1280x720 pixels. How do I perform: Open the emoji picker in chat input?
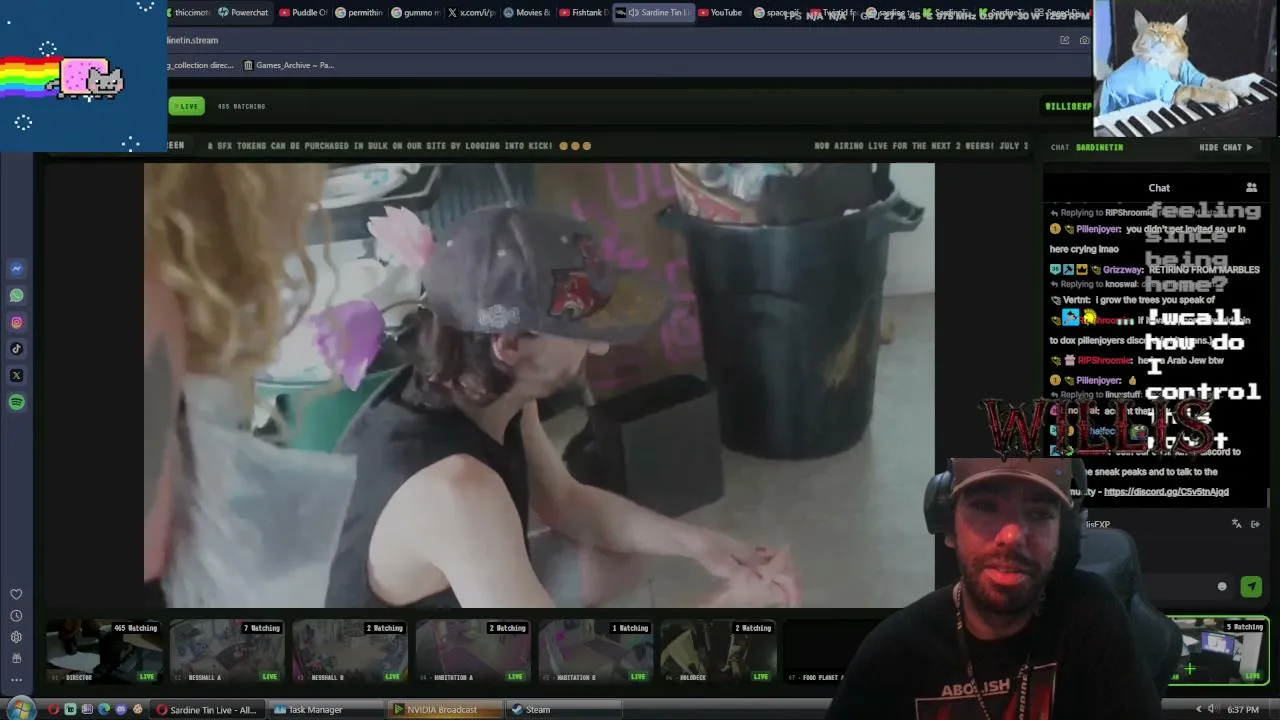point(1222,587)
